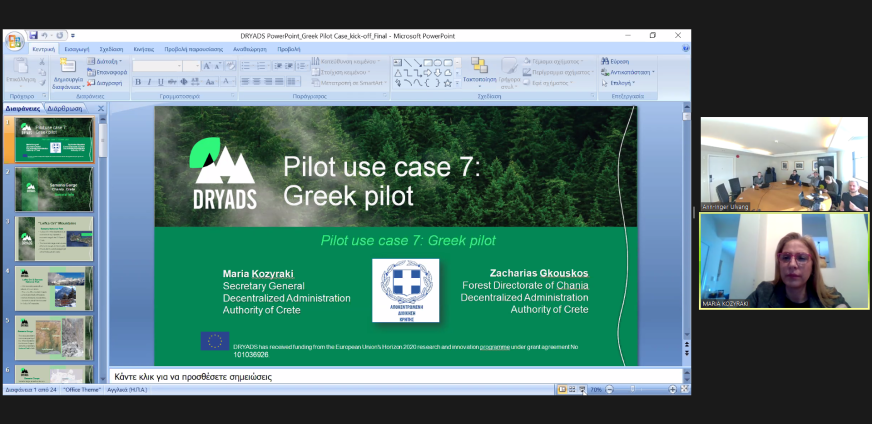Click the Office button logo
The image size is (872, 424).
(15, 41)
